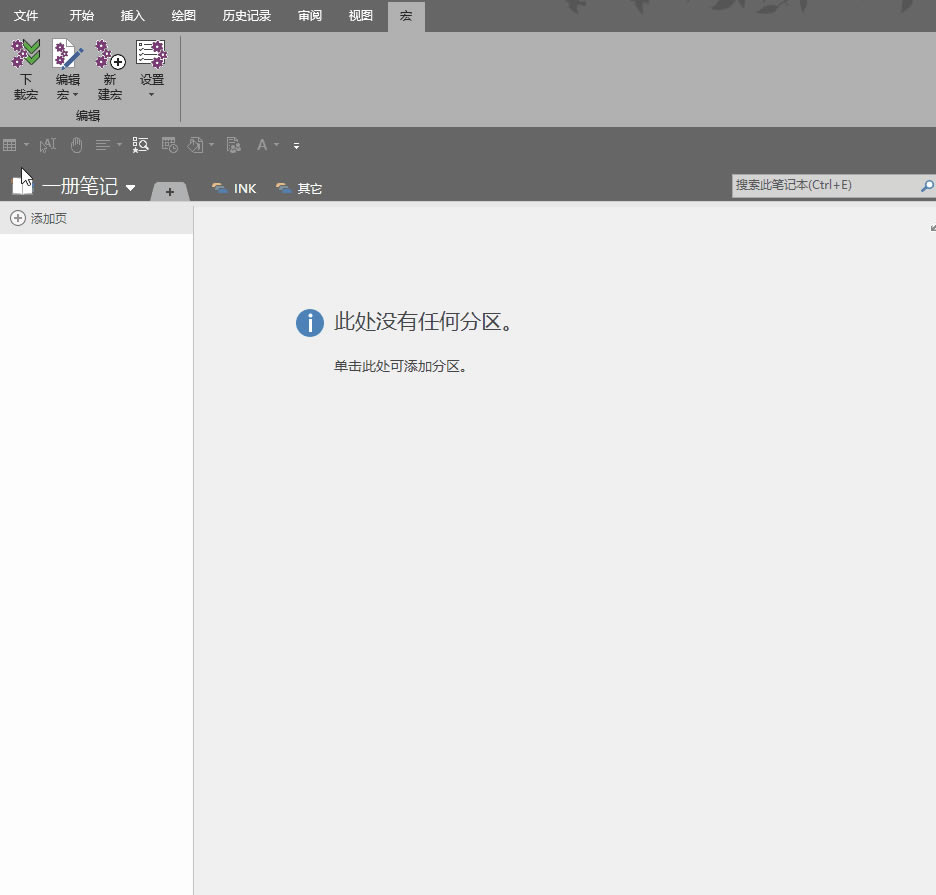Click the 编辑 ribbon group label
Screen dimensions: 936x895
click(x=88, y=116)
